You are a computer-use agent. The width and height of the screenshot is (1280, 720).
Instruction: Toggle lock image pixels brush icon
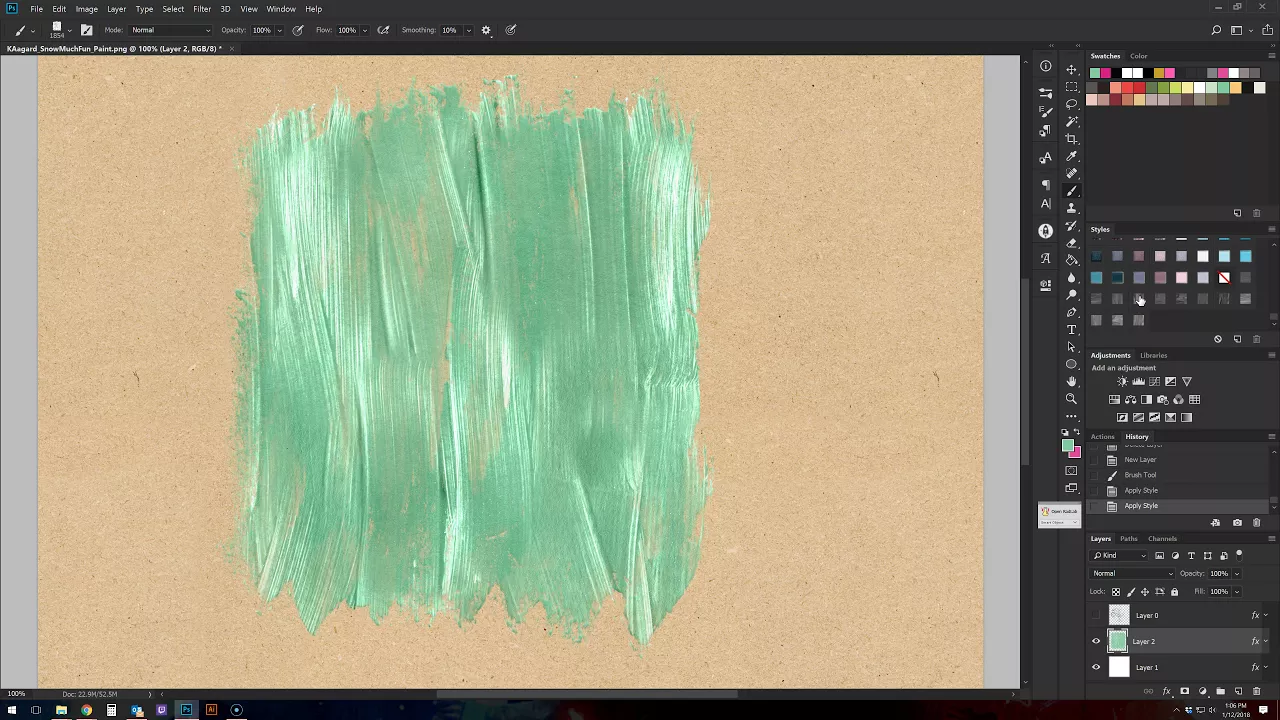(x=1131, y=592)
